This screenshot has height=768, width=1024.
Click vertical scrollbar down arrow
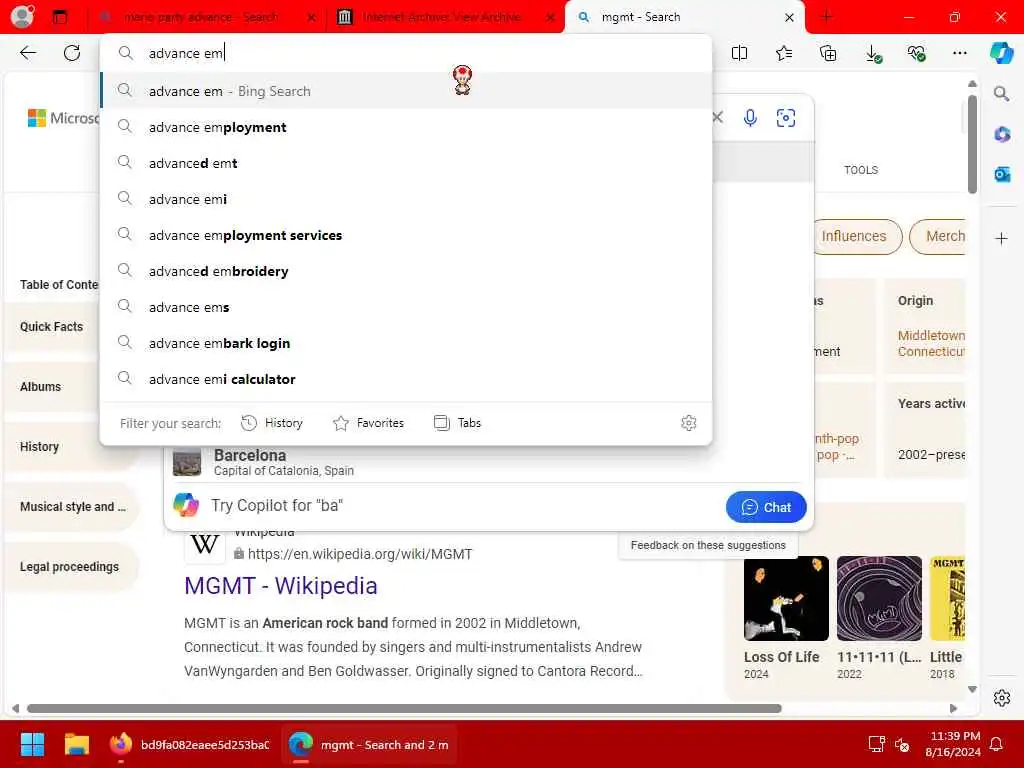[x=972, y=689]
